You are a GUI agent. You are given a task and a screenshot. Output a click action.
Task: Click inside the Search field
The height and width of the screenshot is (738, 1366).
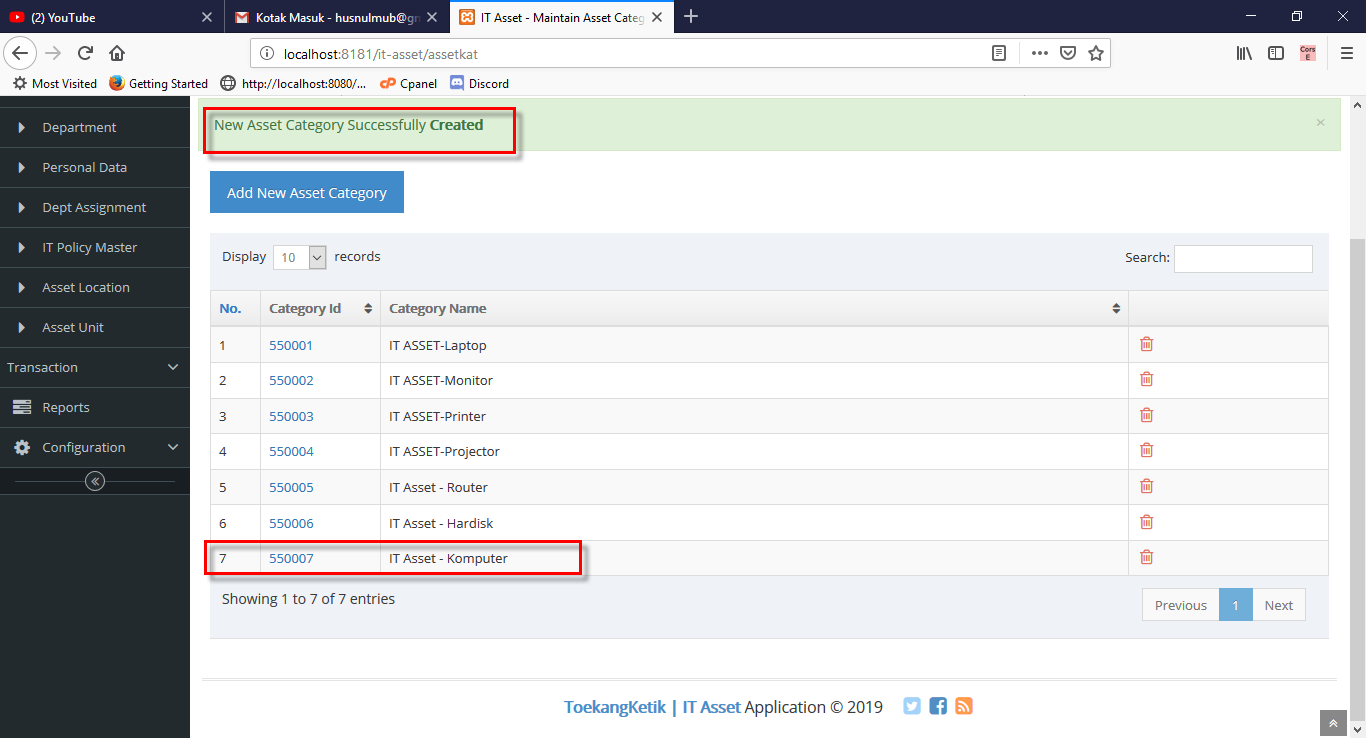click(x=1242, y=258)
